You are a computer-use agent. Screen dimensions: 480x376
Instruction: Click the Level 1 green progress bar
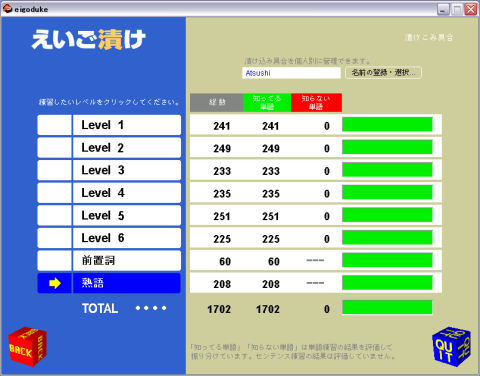(x=387, y=125)
